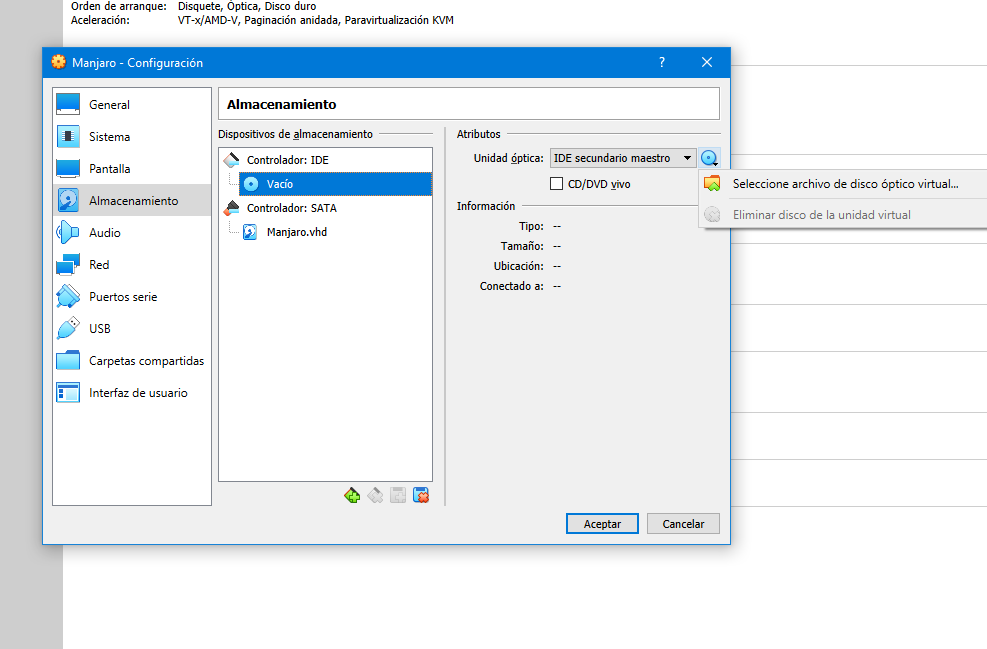Open the Unidad óptica port dropdown
This screenshot has width=987, height=649.
click(623, 158)
